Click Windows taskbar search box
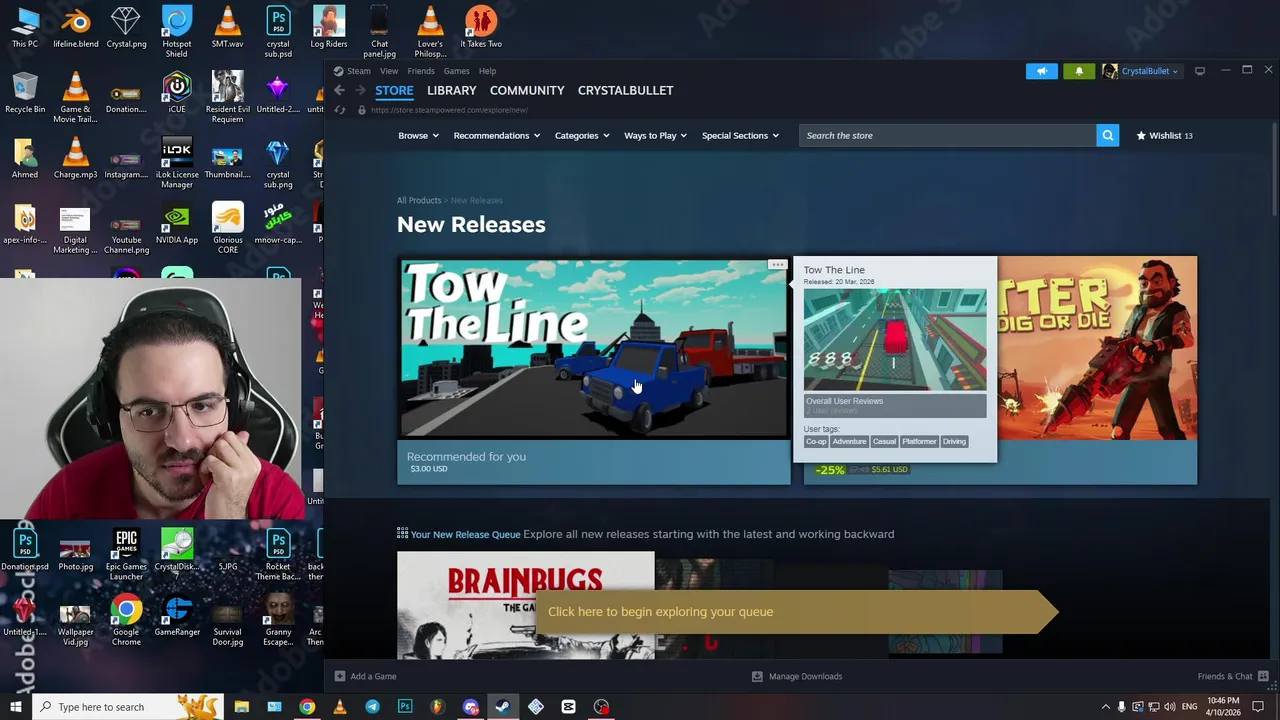The width and height of the screenshot is (1280, 720). pos(128,707)
